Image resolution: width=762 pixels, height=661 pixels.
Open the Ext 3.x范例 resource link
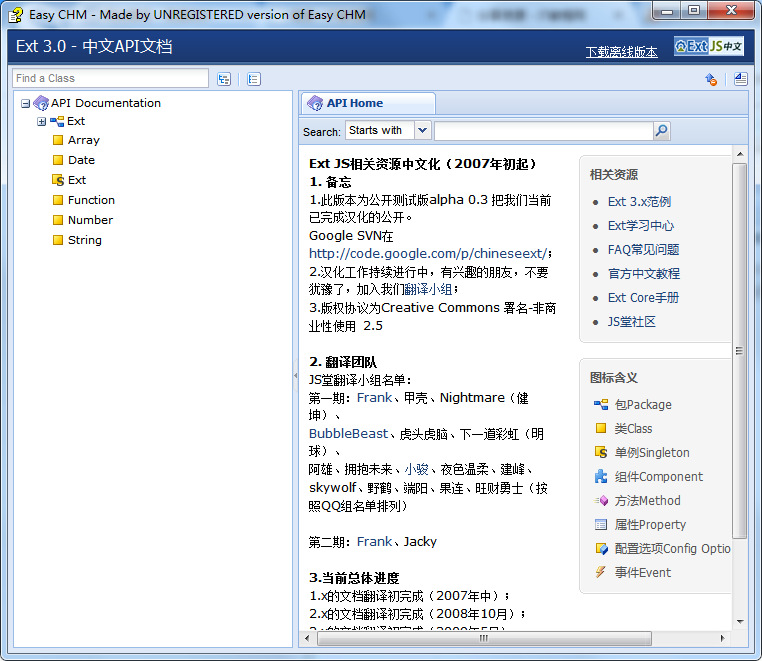click(639, 201)
